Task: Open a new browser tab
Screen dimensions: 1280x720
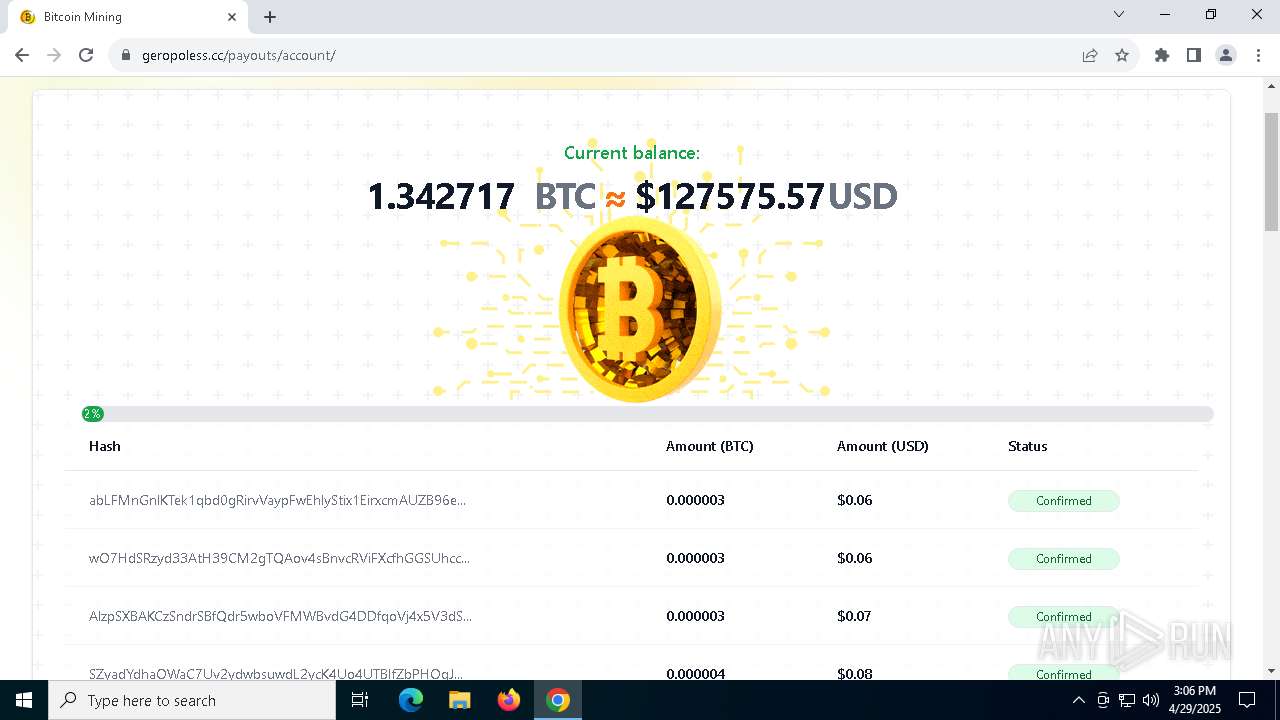Action: click(270, 17)
